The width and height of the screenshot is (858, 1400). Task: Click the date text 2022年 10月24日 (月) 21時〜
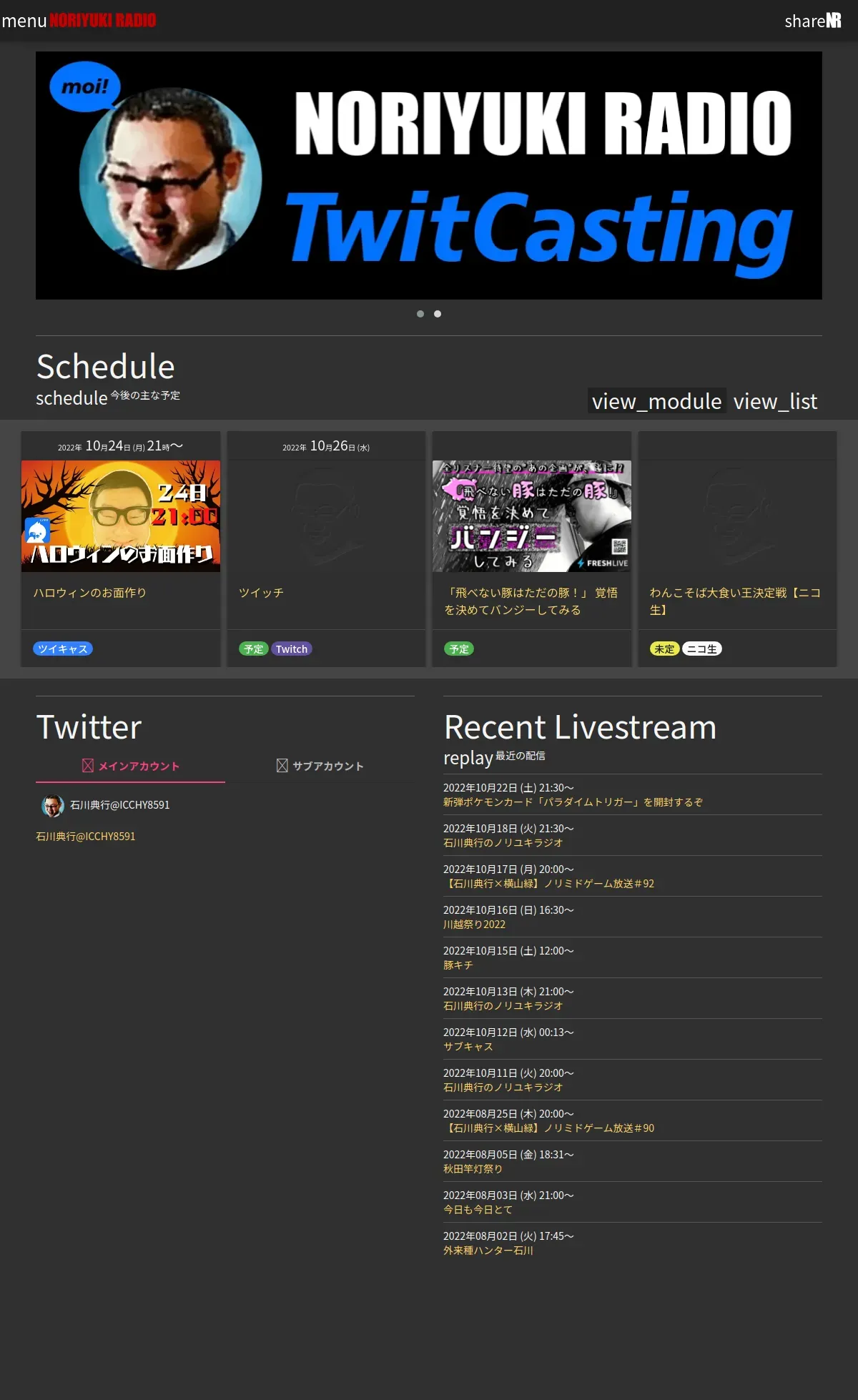(x=120, y=446)
